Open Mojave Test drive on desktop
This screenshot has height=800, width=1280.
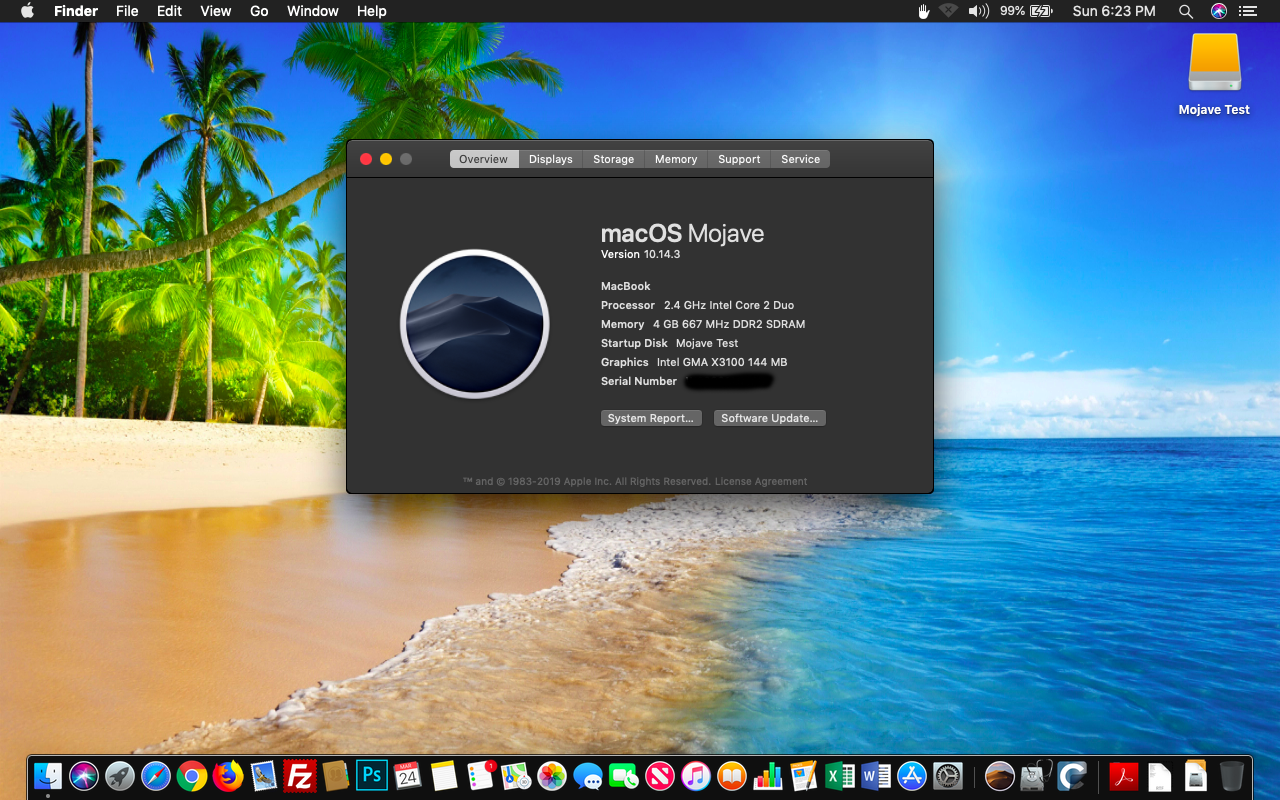point(1214,75)
